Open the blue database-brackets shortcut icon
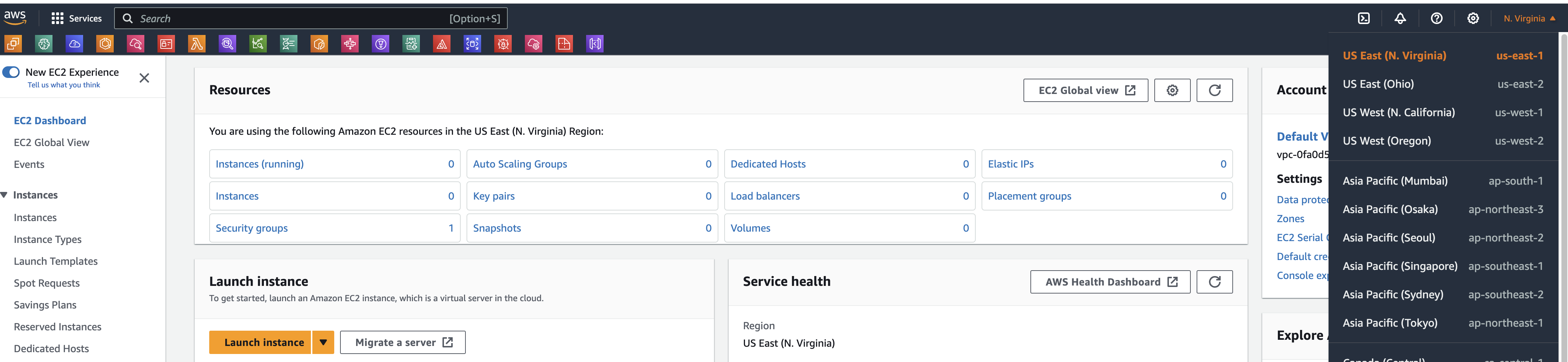Viewport: 1568px width, 362px height. point(472,44)
